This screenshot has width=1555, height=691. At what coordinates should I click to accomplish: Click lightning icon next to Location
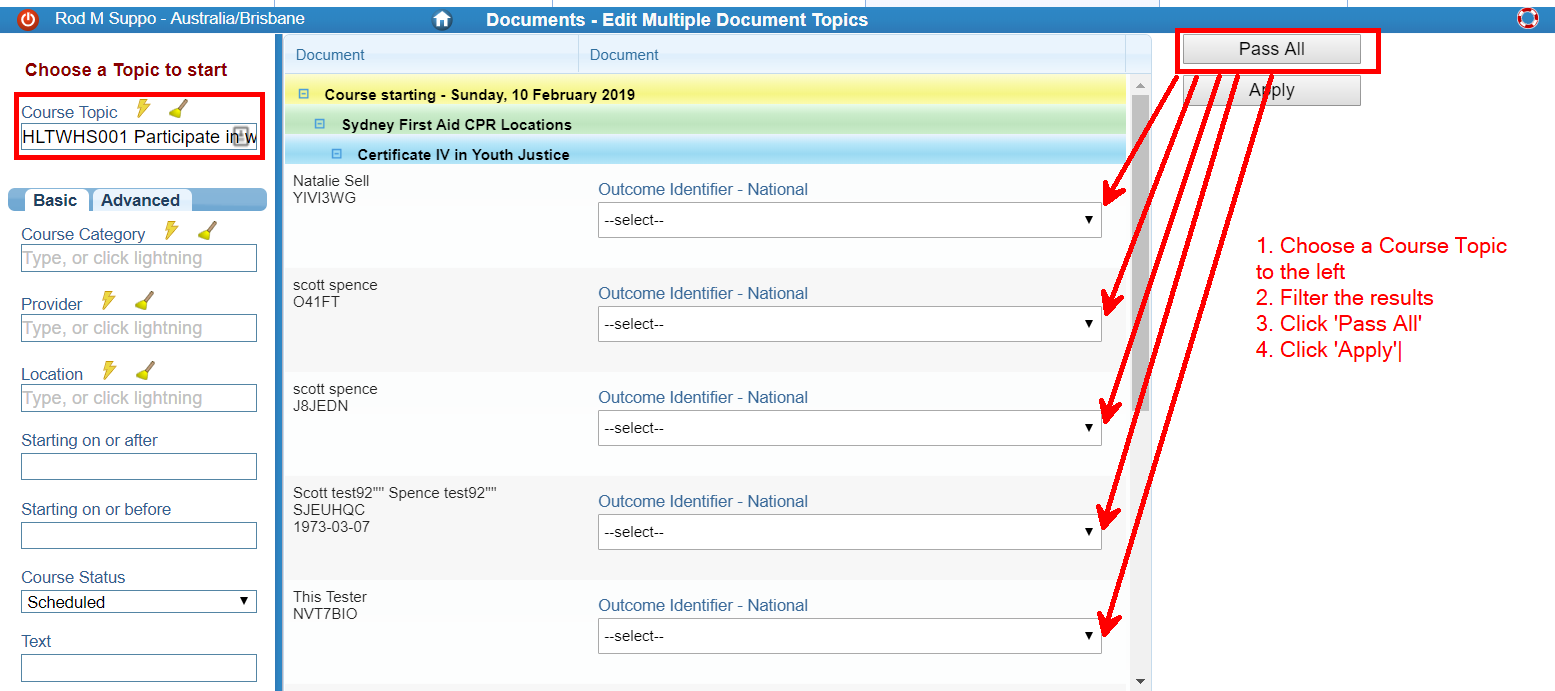(x=110, y=371)
